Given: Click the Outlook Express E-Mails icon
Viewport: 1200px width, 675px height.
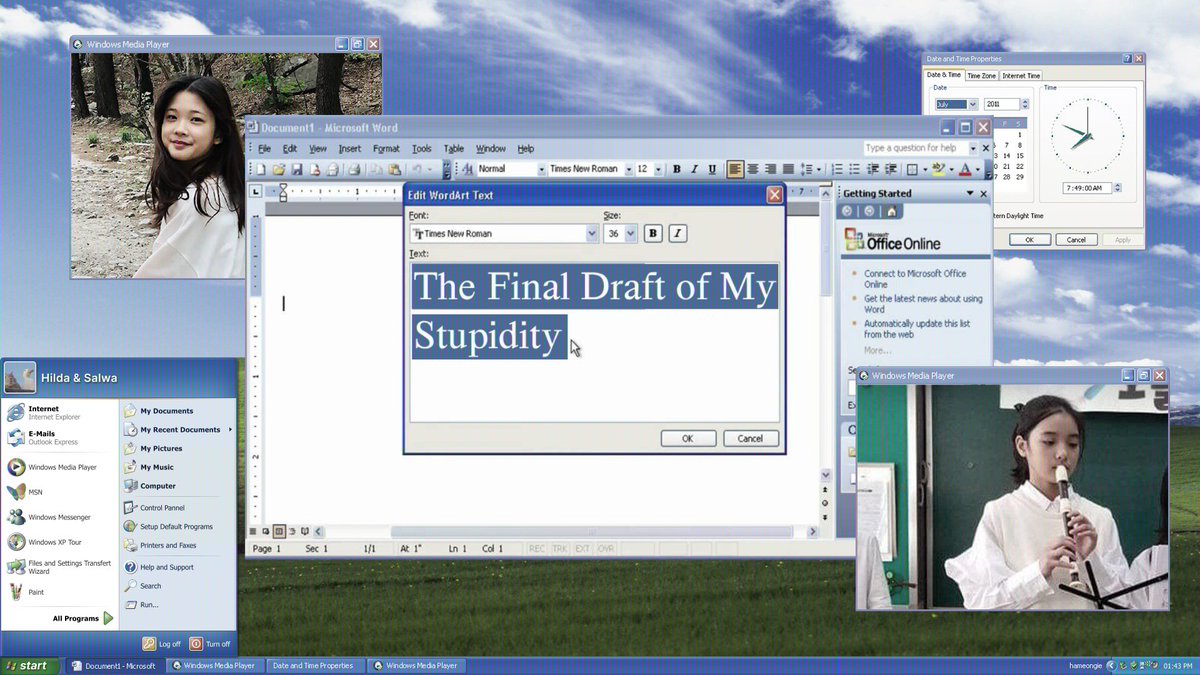Looking at the screenshot, I should (x=16, y=438).
